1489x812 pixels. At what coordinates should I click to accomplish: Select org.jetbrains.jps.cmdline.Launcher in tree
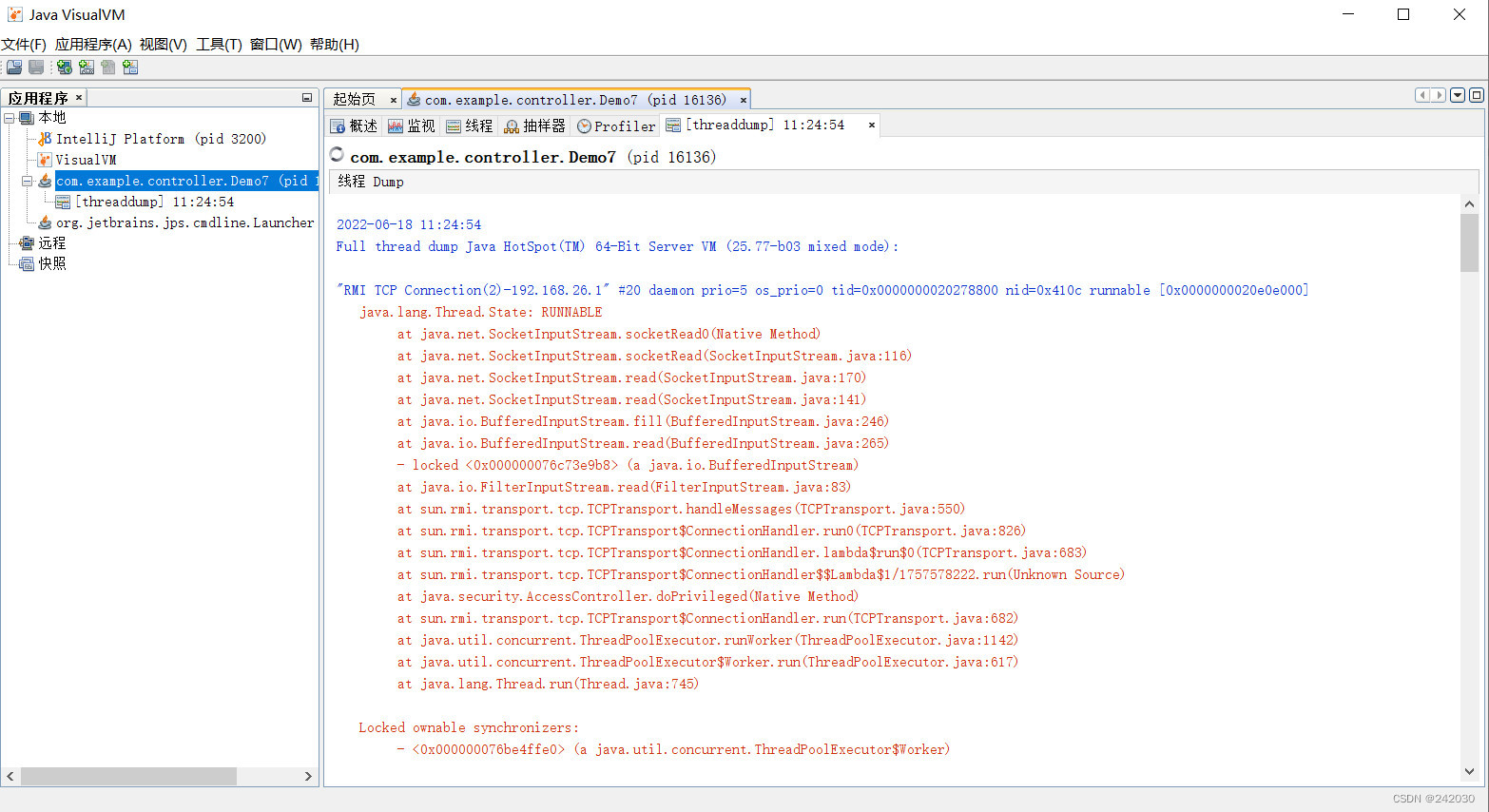tap(184, 222)
